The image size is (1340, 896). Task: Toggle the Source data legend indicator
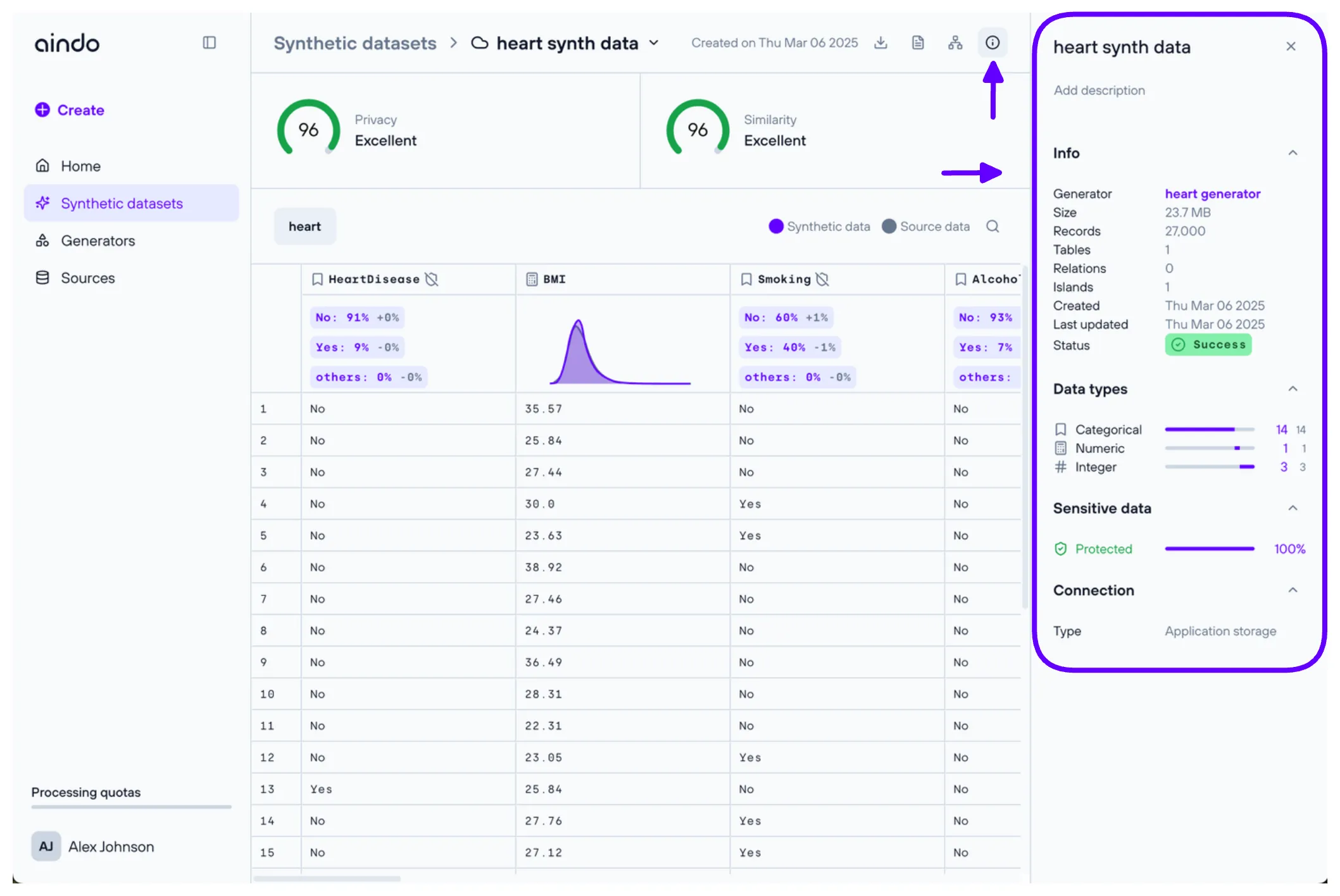[889, 227]
